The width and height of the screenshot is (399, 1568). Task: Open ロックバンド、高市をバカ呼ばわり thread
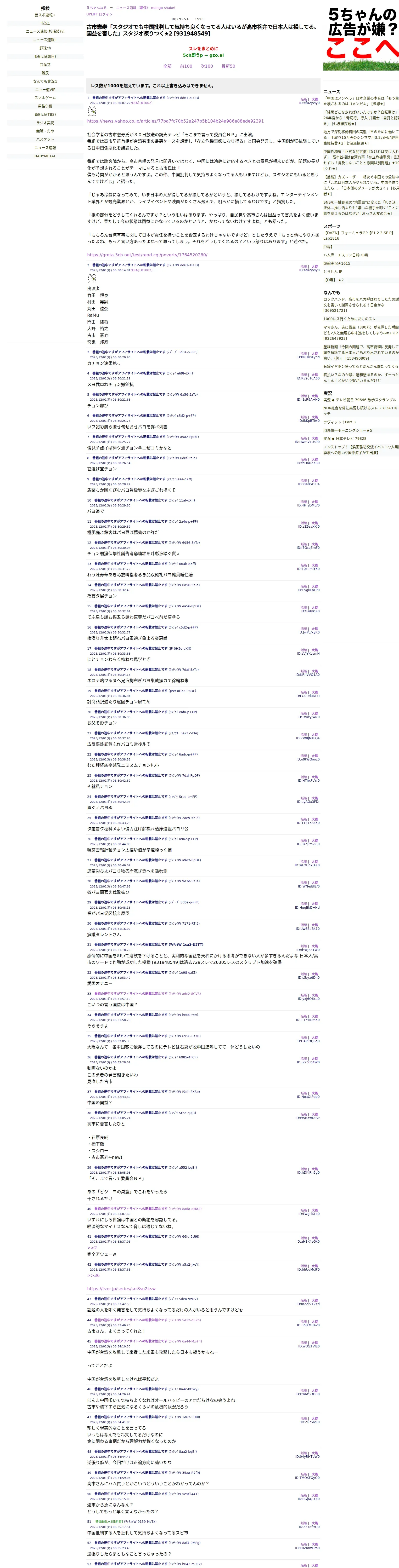point(361,305)
